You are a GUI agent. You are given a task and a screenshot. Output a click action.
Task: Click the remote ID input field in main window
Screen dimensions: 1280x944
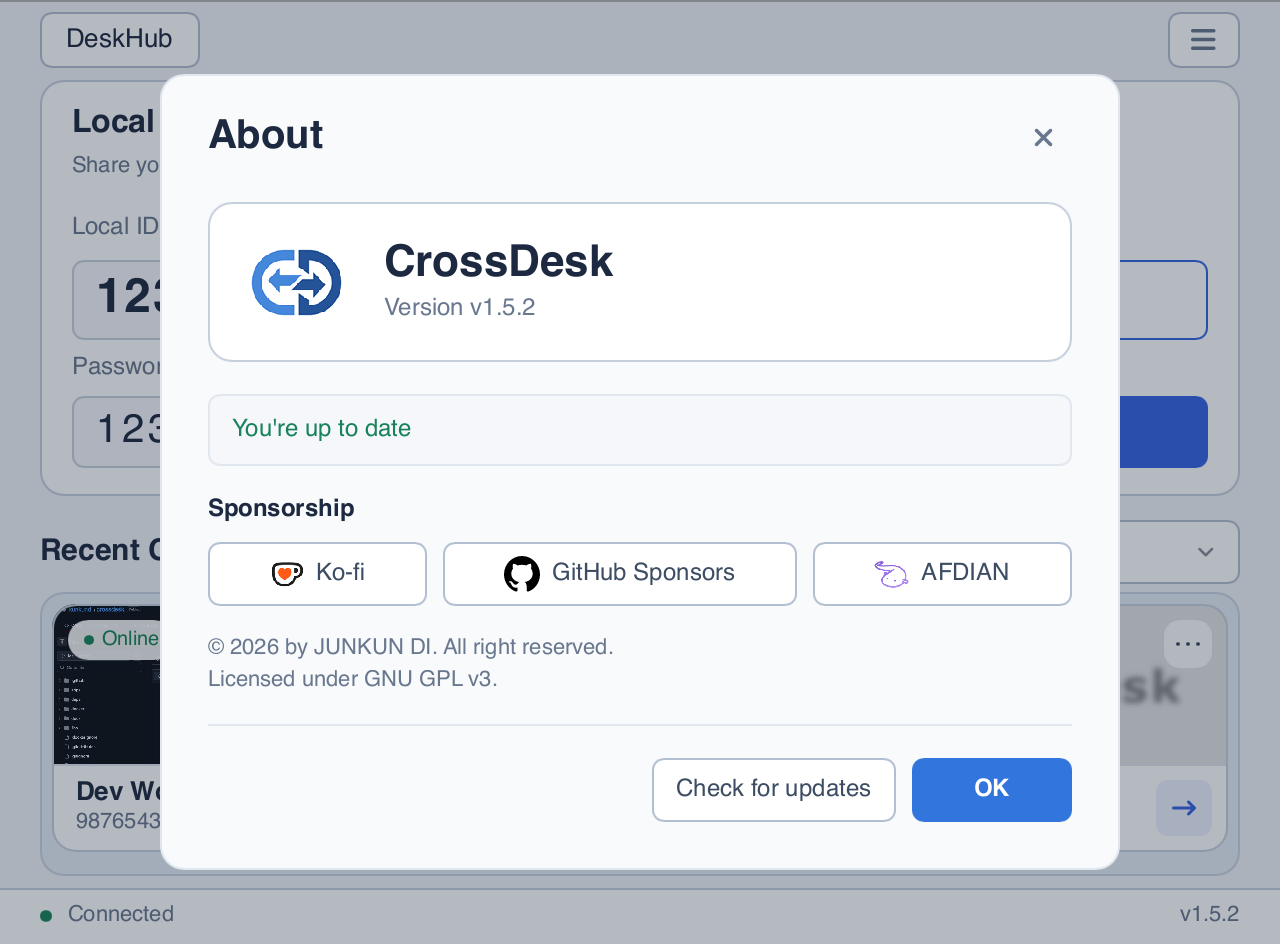click(x=1163, y=300)
